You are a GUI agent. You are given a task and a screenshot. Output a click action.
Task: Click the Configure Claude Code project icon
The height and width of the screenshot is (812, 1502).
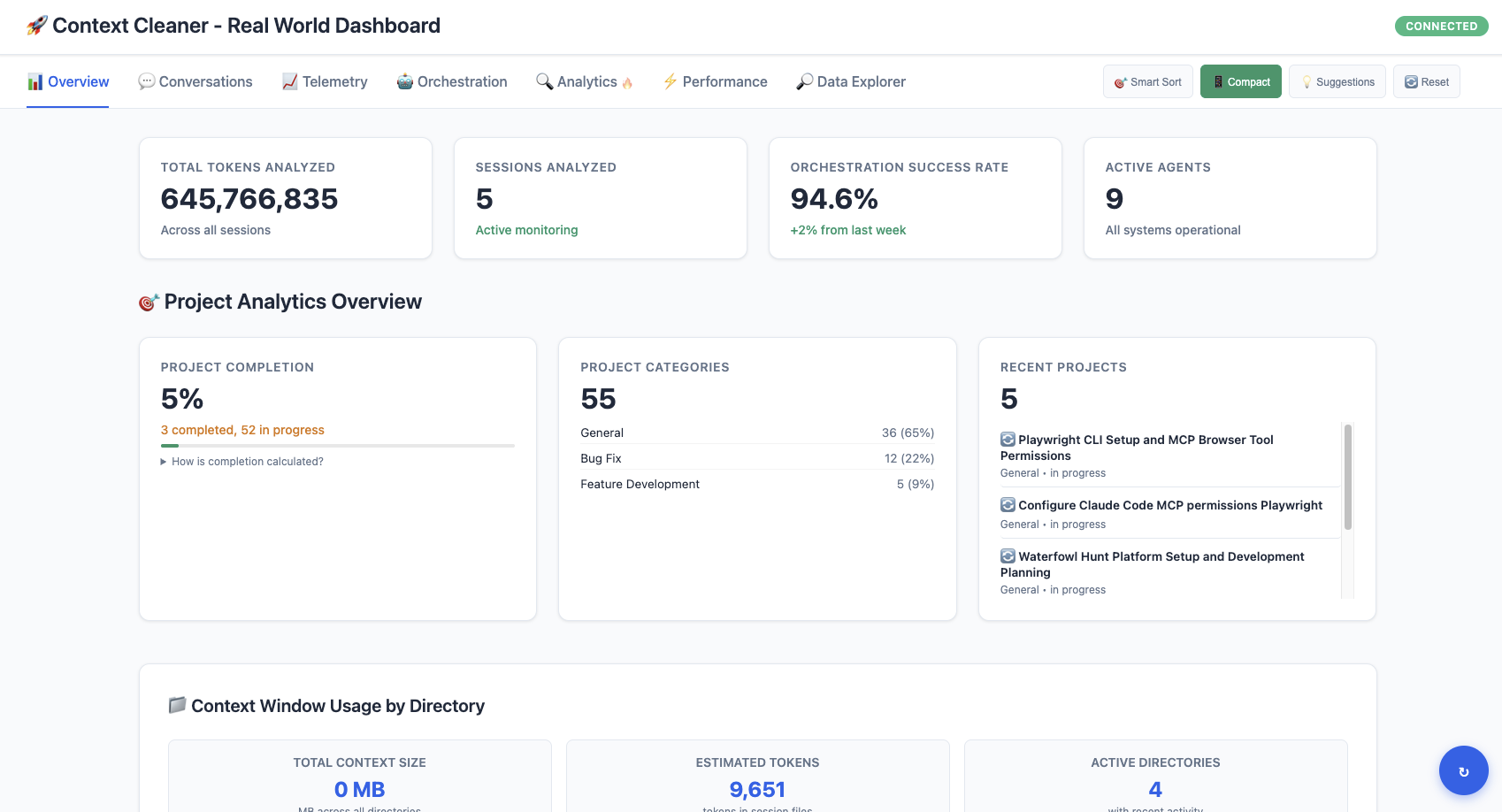tap(1008, 505)
